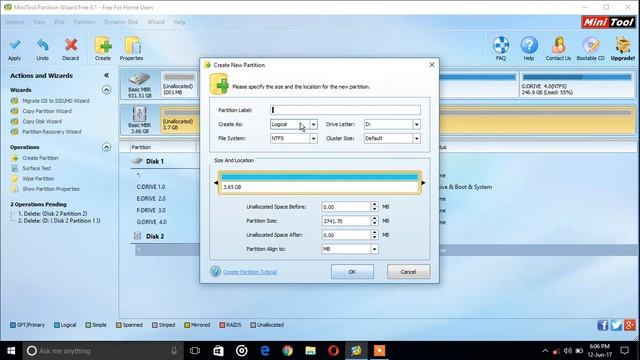Open the Drive Letter dropdown

[416, 124]
